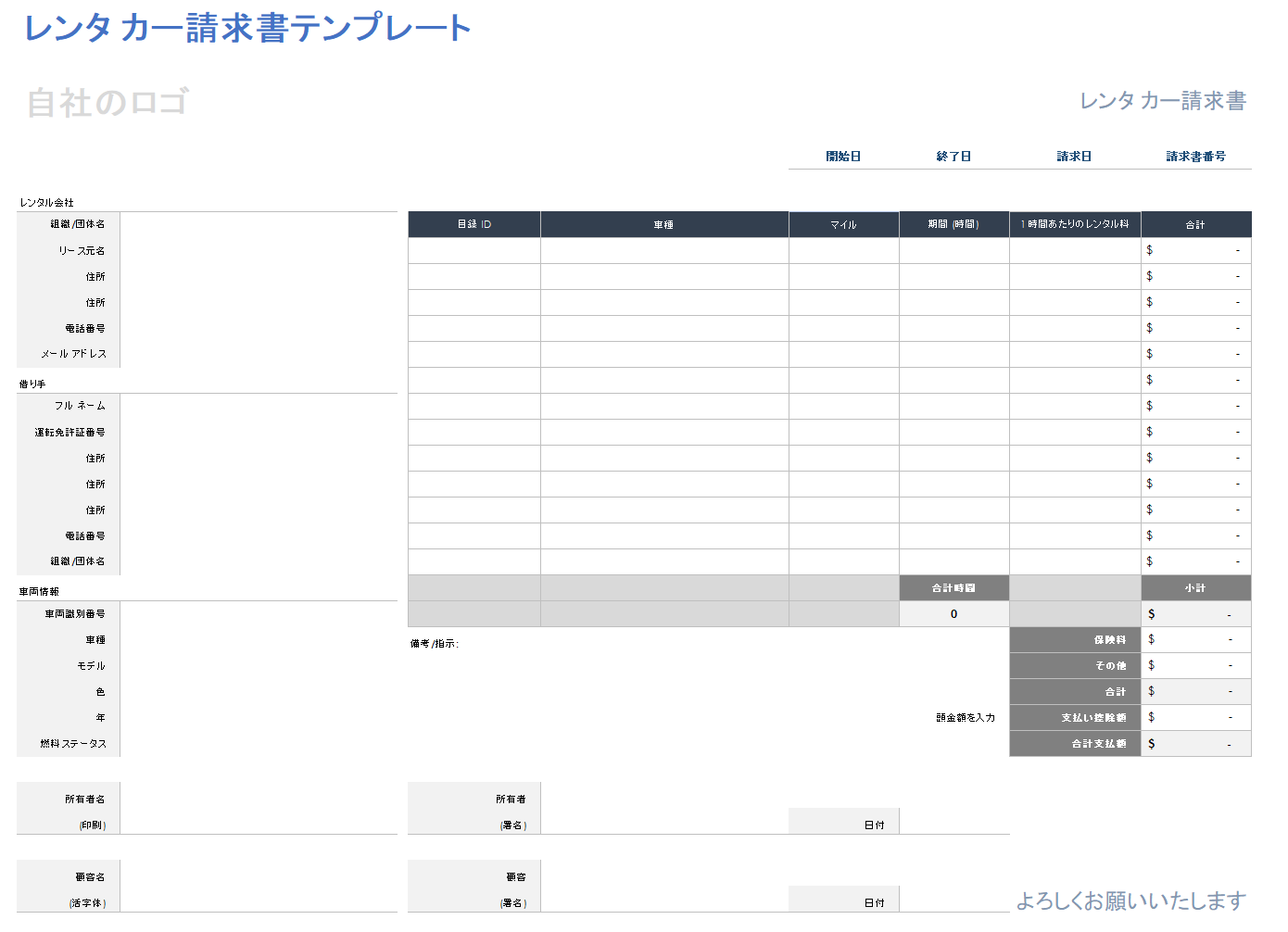Viewport: 1288px width, 932px height.
Task: Click the 燃料ステータス label
Action: pos(73,744)
